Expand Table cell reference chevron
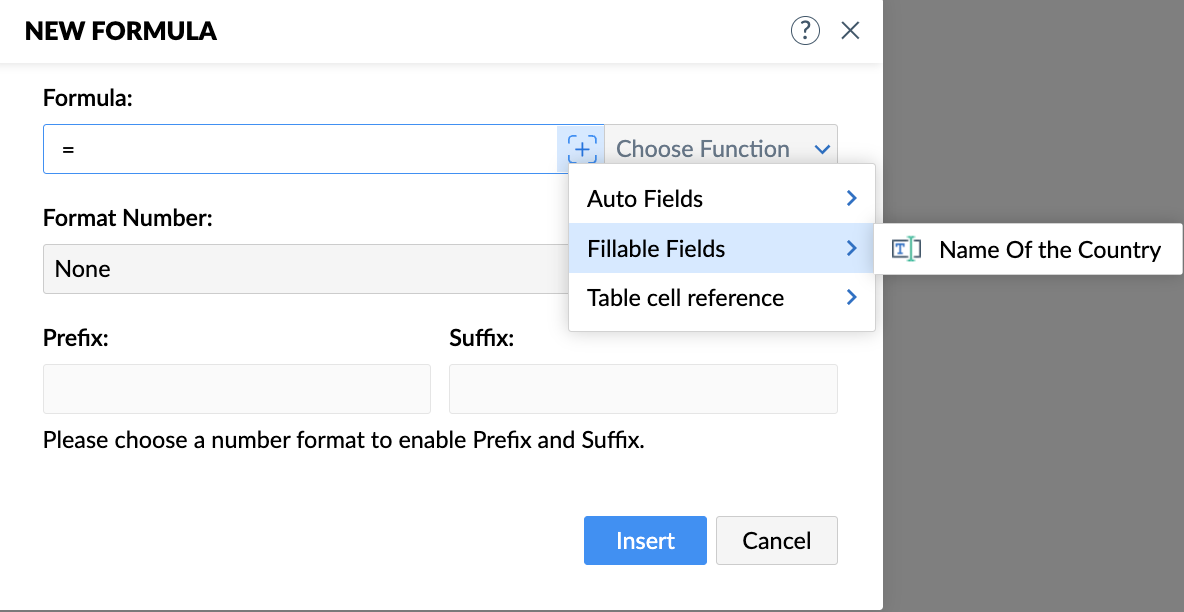 (x=851, y=297)
